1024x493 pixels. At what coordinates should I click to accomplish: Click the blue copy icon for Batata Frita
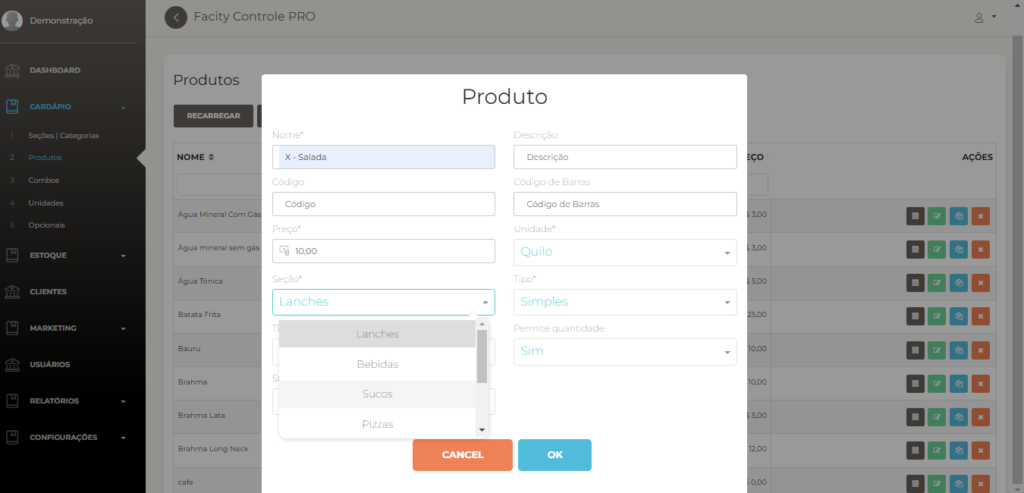959,315
